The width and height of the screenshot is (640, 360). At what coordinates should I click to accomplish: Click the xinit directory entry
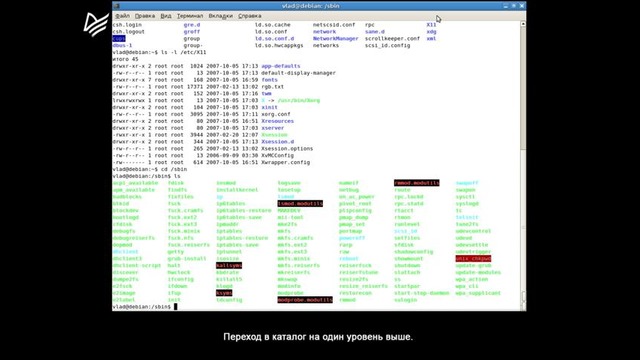pyautogui.click(x=269, y=107)
